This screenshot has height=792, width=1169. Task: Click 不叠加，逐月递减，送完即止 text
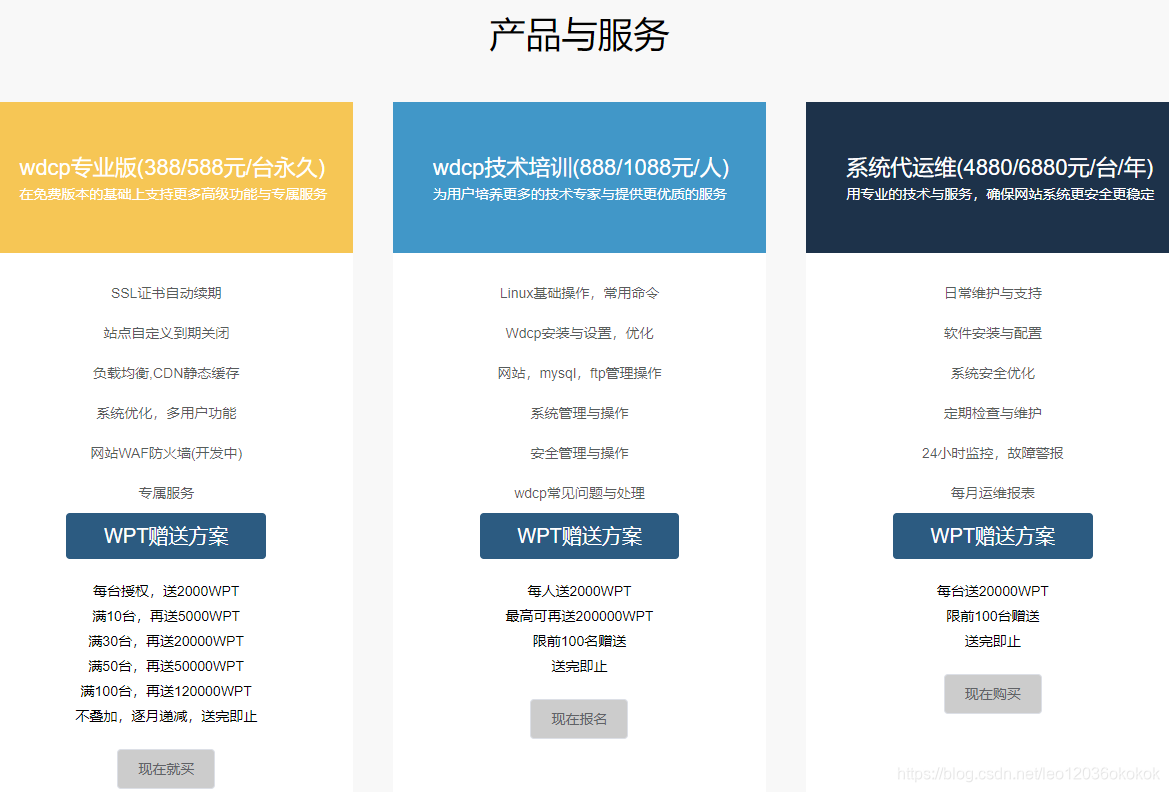[x=166, y=716]
